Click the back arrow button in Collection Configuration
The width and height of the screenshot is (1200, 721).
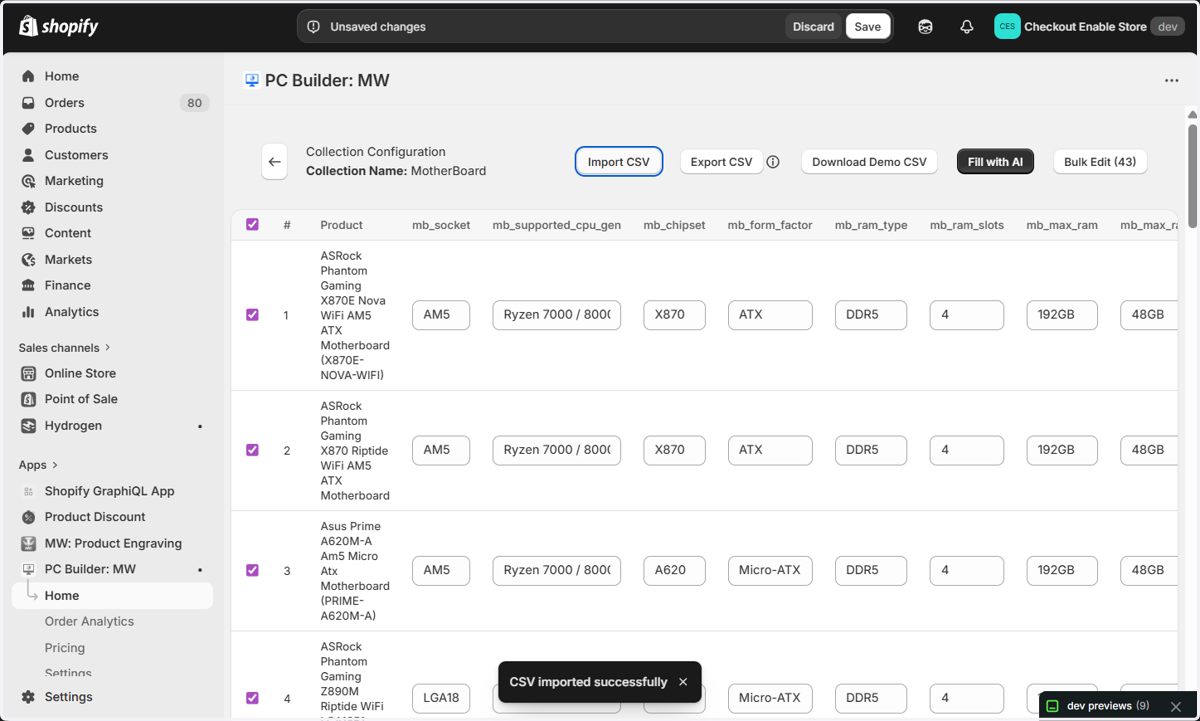coord(274,162)
